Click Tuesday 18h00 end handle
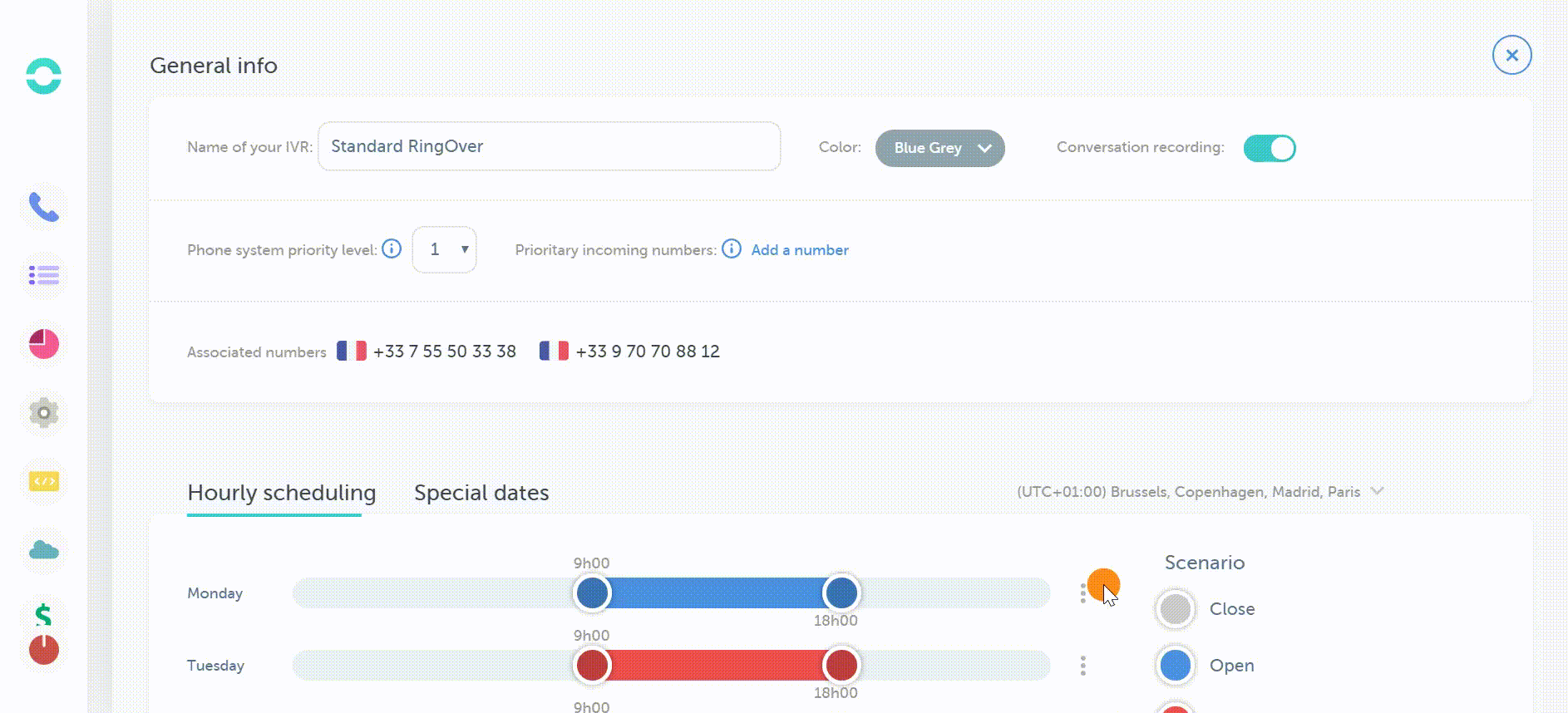The width and height of the screenshot is (1568, 713). click(841, 666)
